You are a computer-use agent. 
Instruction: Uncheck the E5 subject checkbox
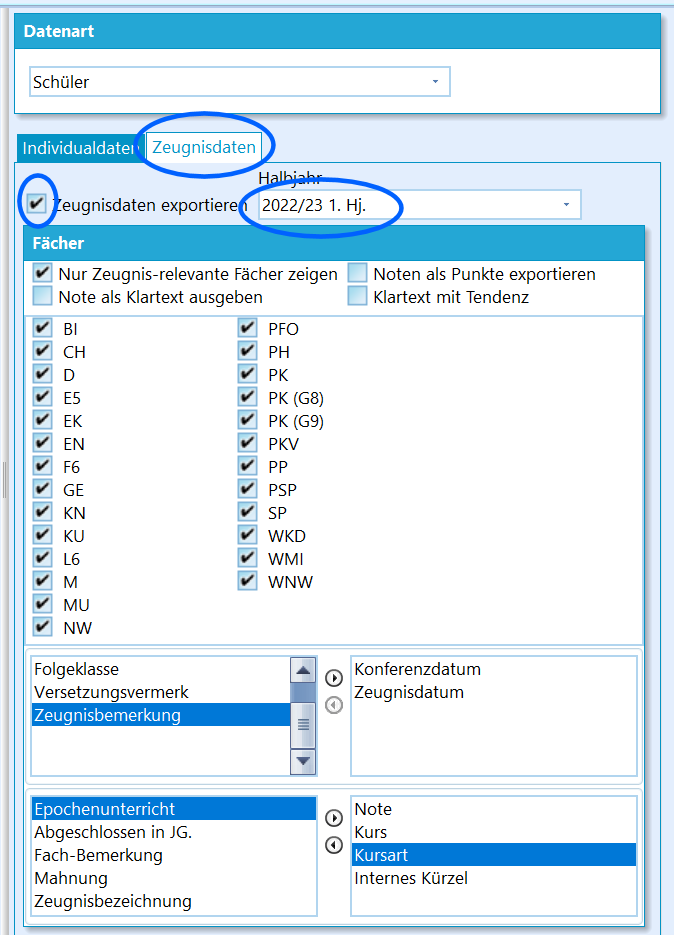coord(42,398)
